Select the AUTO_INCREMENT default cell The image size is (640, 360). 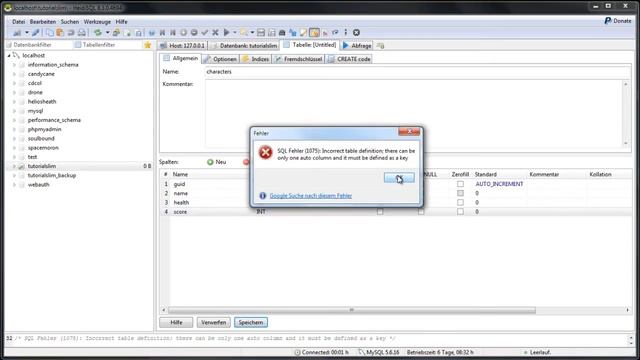pyautogui.click(x=499, y=184)
